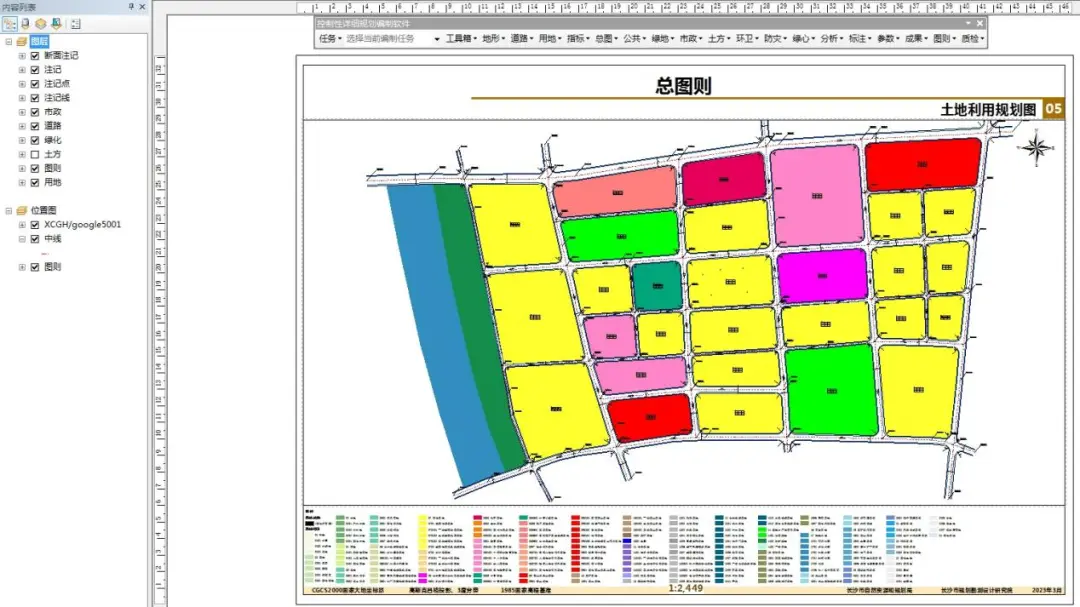The image size is (1080, 607).
Task: Open the 公共 menu
Action: (634, 39)
